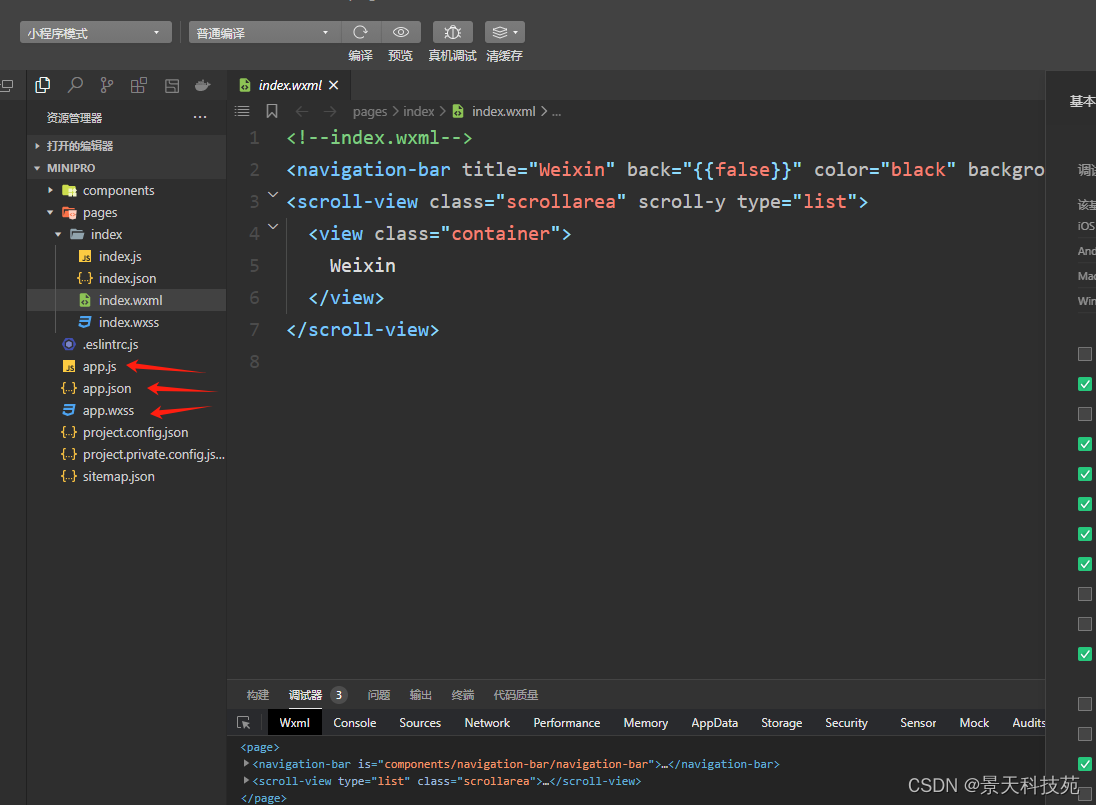
Task: Expand navigation-bar node in Wxml panel
Action: coord(246,764)
